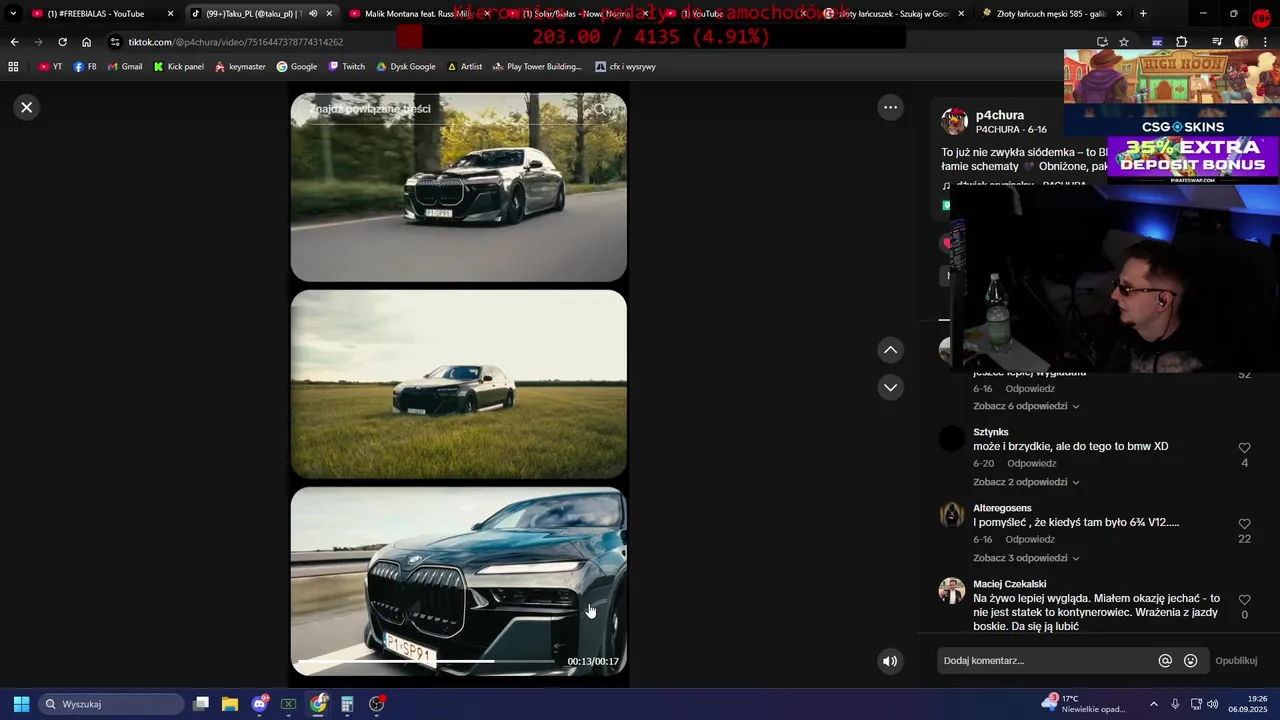The width and height of the screenshot is (1280, 720).
Task: Open the emoji picker in comment box
Action: click(1190, 661)
